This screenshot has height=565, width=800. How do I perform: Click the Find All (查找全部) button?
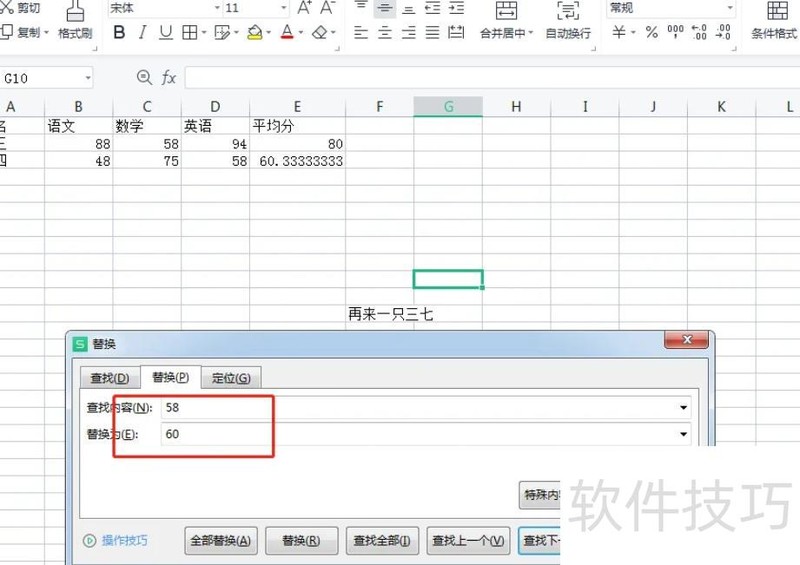[x=382, y=541]
